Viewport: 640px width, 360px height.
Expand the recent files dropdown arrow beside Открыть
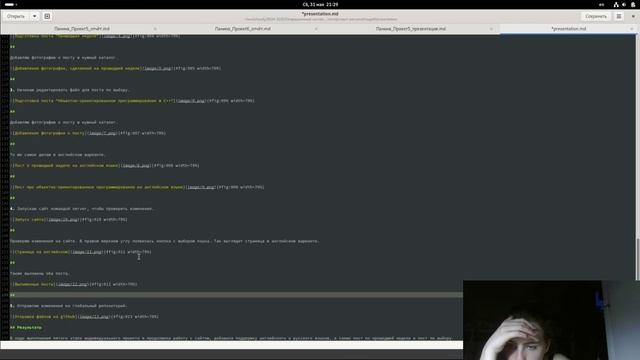pyautogui.click(x=35, y=16)
